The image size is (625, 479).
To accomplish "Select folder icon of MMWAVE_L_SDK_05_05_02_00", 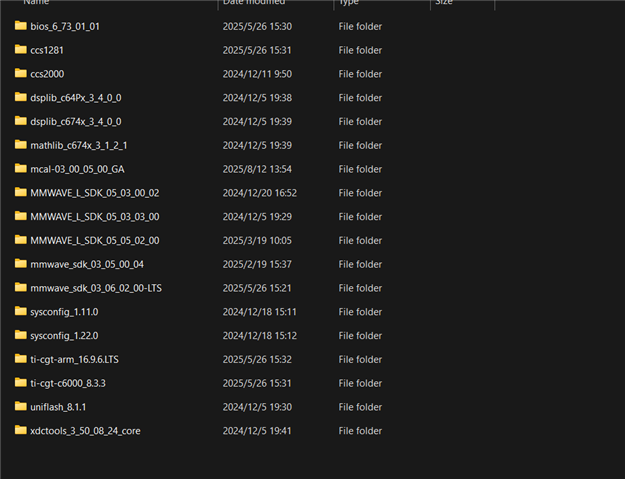I will (21, 240).
